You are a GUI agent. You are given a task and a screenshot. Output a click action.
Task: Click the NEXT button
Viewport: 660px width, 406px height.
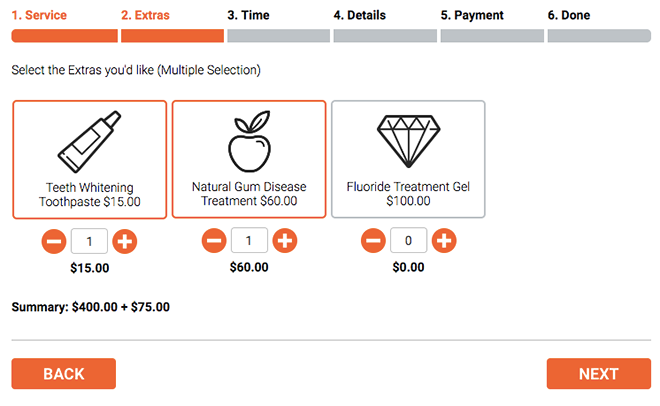click(599, 374)
